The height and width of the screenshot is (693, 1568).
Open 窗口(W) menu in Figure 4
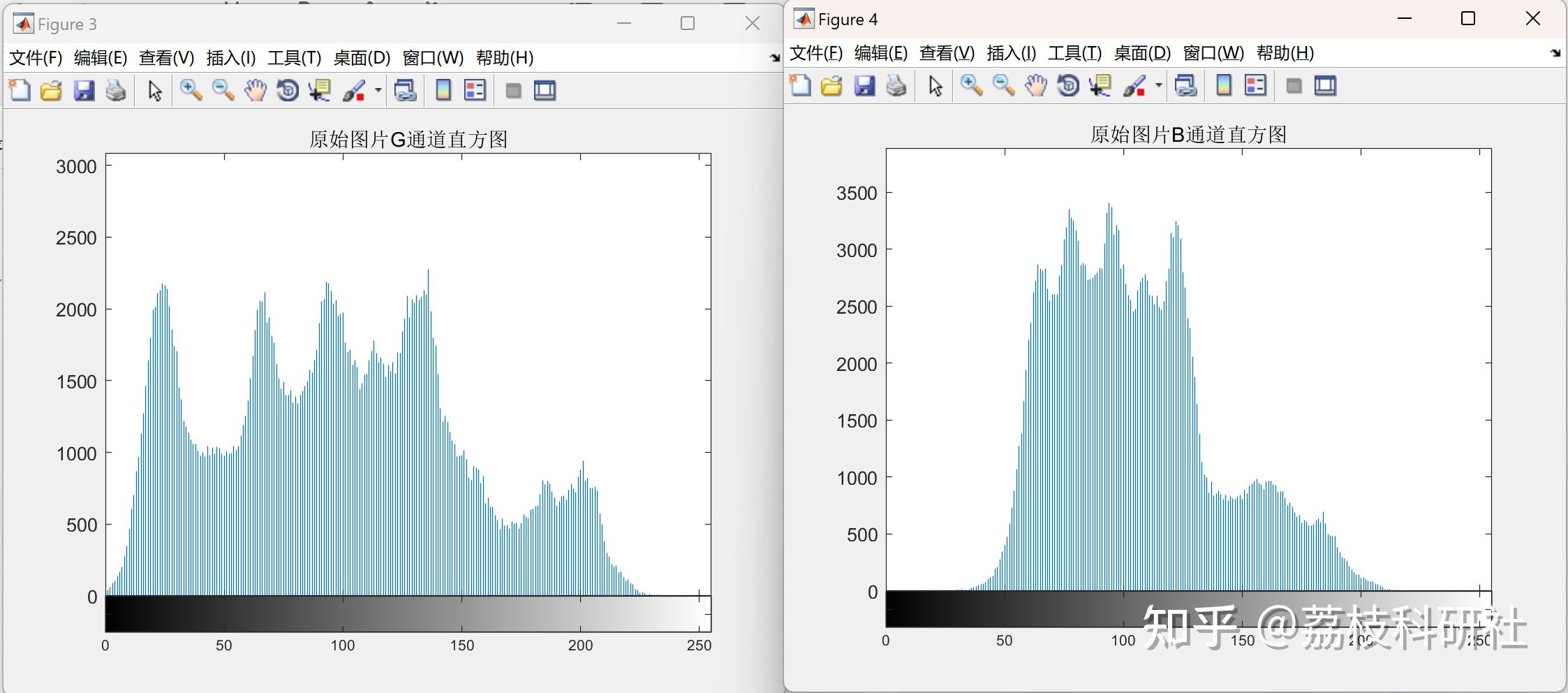click(1213, 53)
